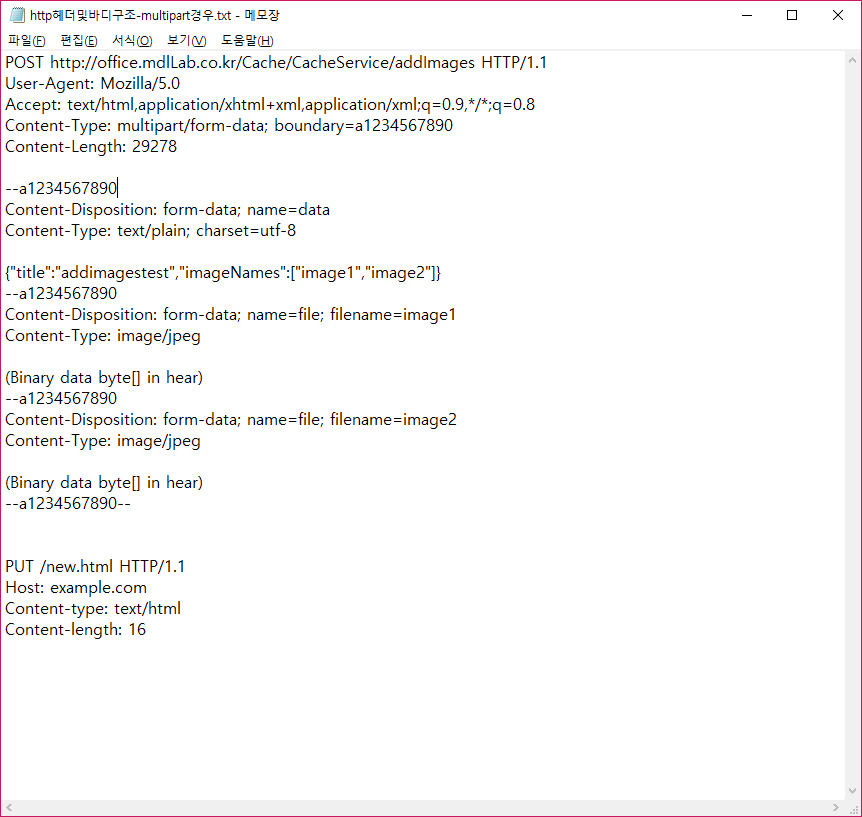The width and height of the screenshot is (862, 817).
Task: Minimize the Notepad window
Action: pos(747,15)
